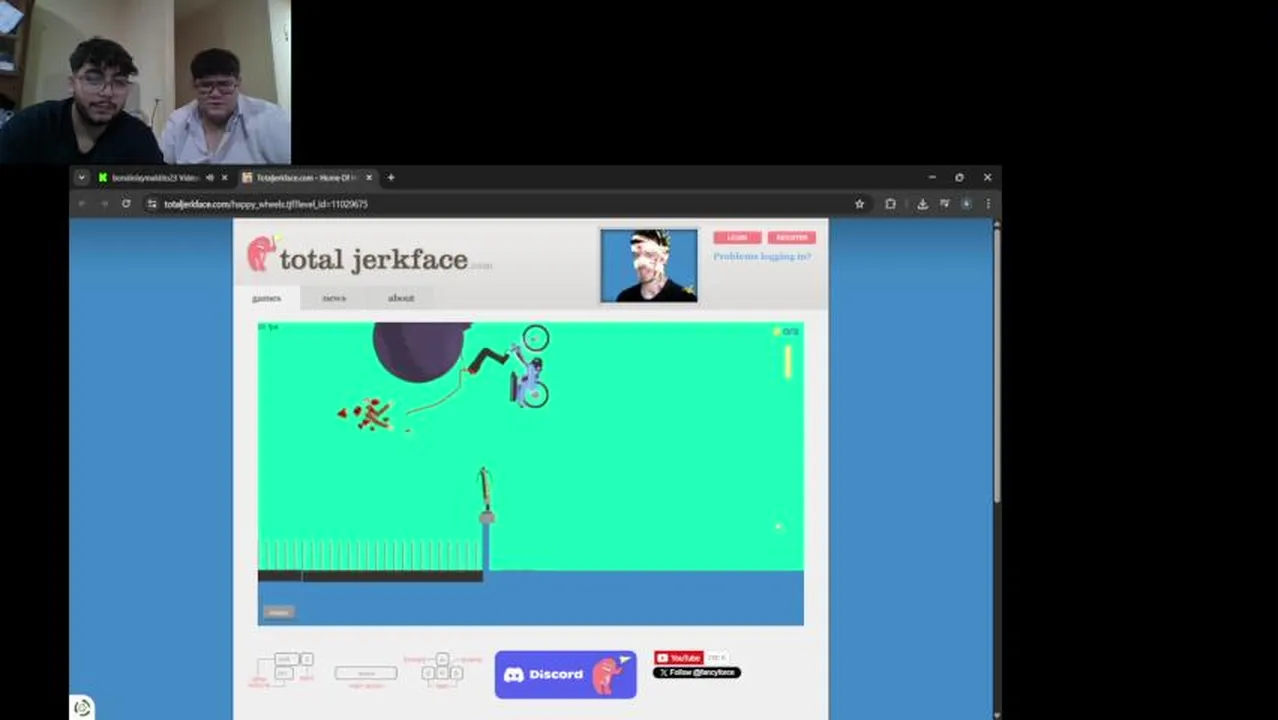Click the X Follow @fancyforce button
Screen dimensions: 1278x720
tap(697, 672)
